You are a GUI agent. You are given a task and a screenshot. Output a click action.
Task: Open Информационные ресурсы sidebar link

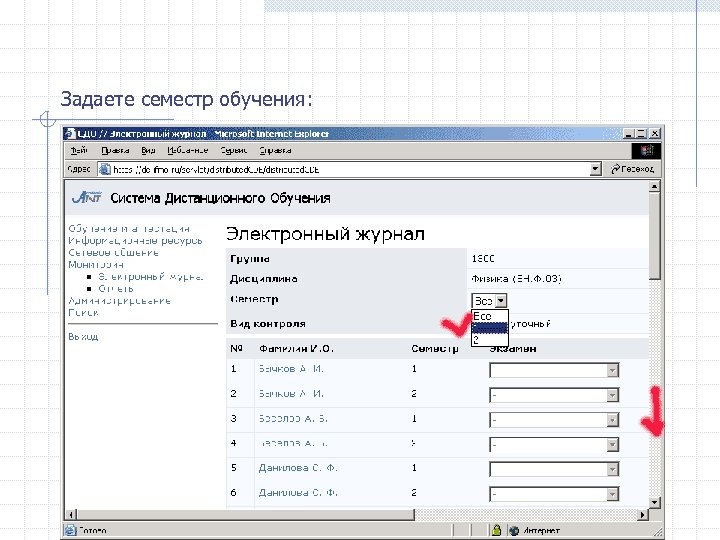tap(135, 240)
